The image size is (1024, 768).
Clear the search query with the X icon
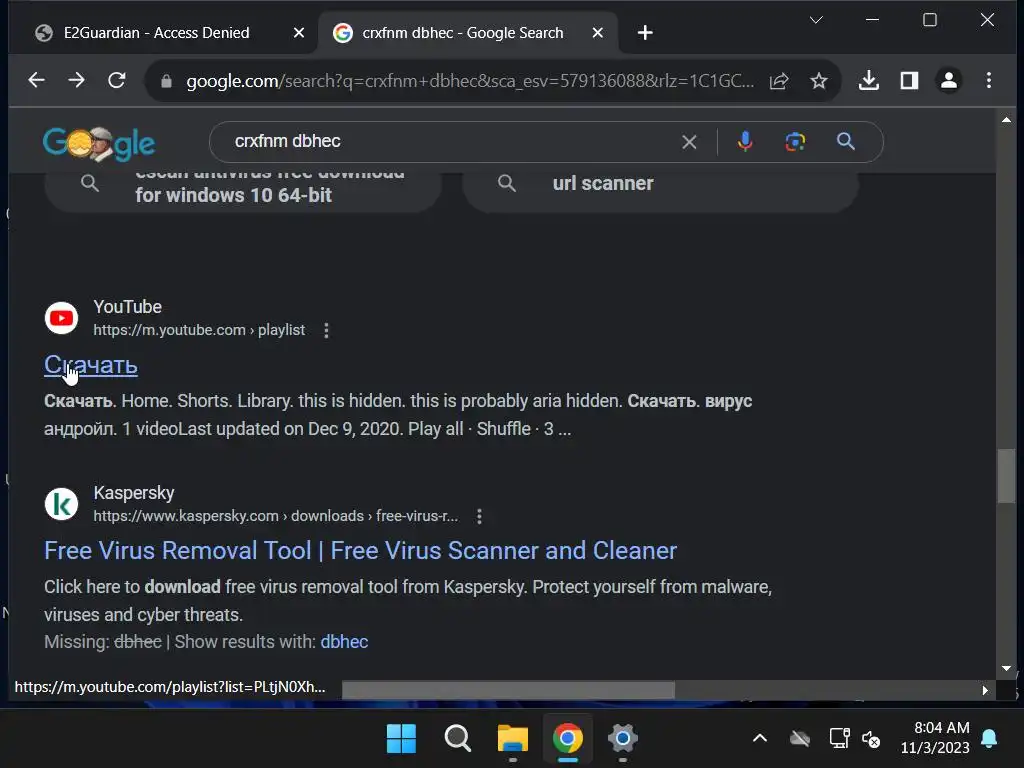(689, 142)
